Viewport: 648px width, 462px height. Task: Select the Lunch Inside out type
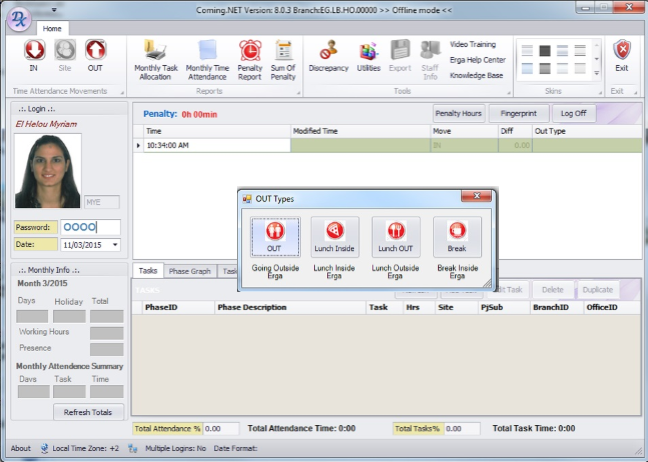click(335, 237)
